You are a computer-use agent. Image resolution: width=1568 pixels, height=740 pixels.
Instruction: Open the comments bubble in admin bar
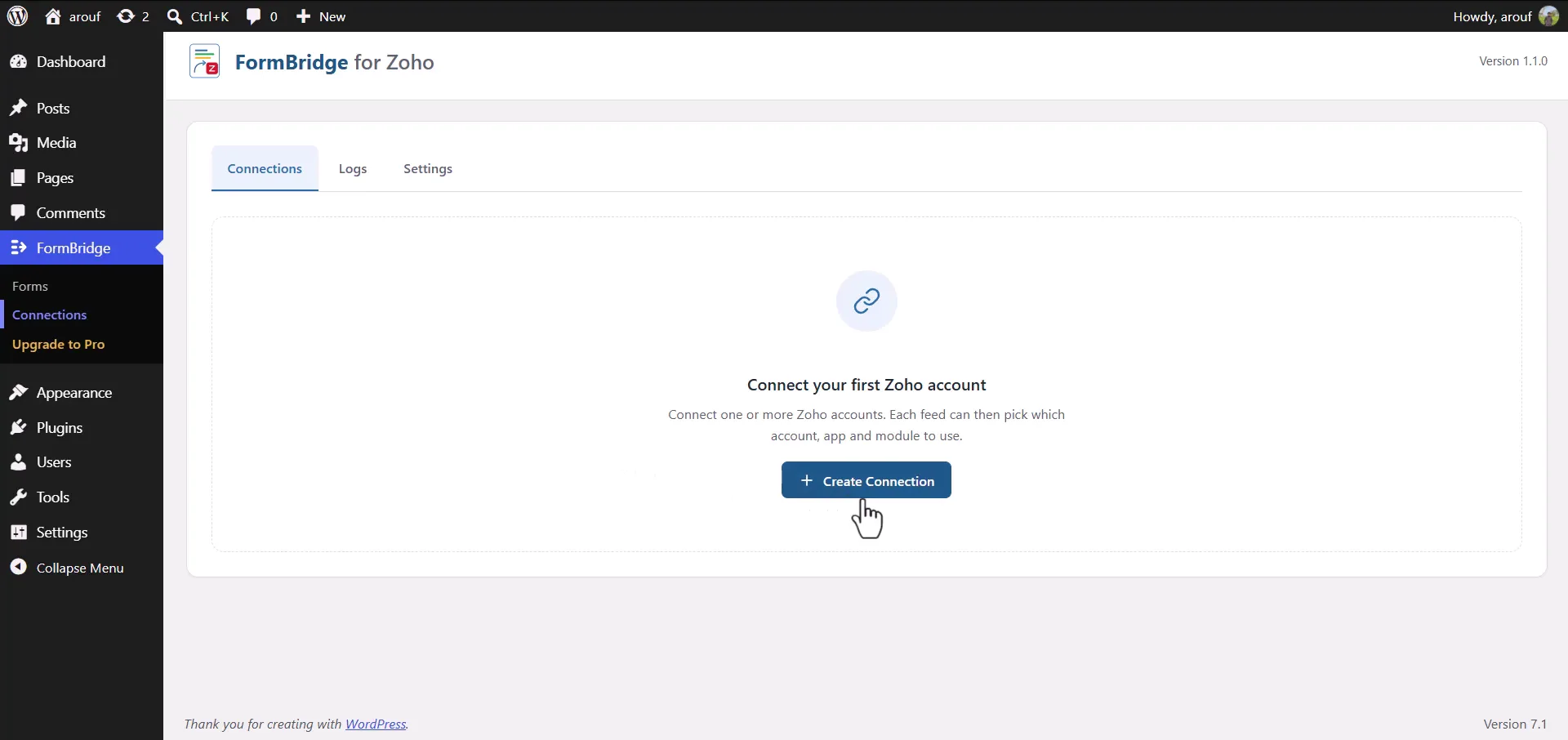(254, 16)
